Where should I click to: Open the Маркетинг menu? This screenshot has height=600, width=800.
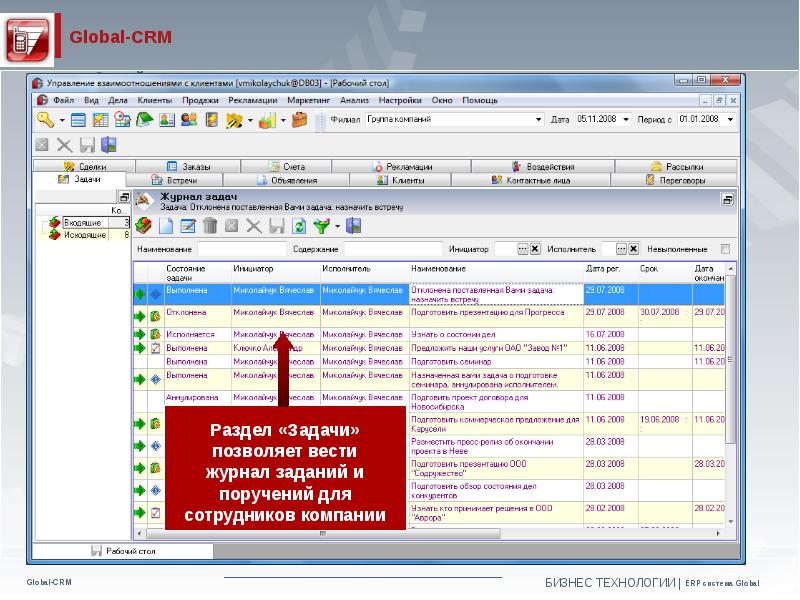pyautogui.click(x=308, y=101)
